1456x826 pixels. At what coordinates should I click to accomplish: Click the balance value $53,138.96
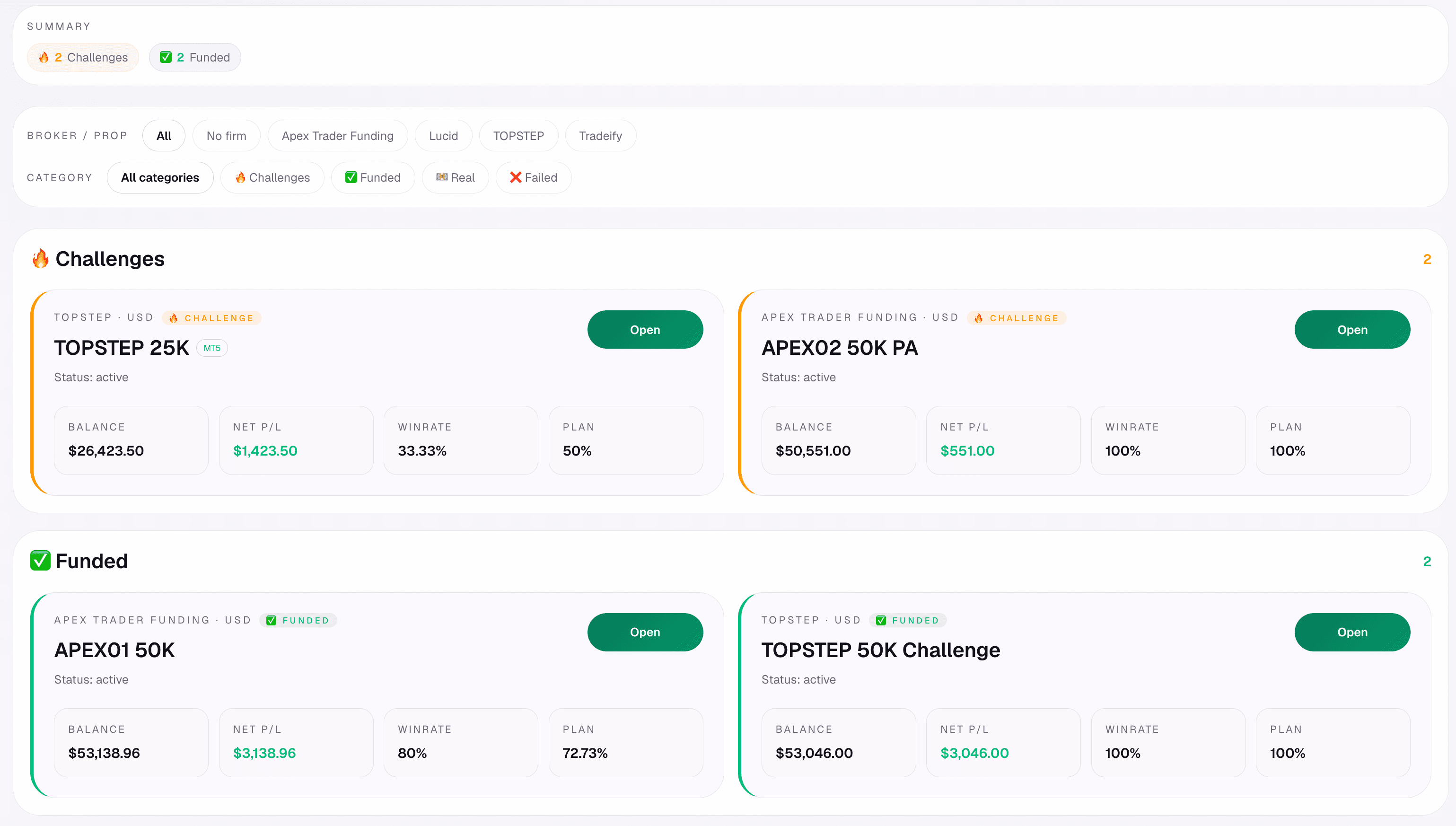(104, 754)
